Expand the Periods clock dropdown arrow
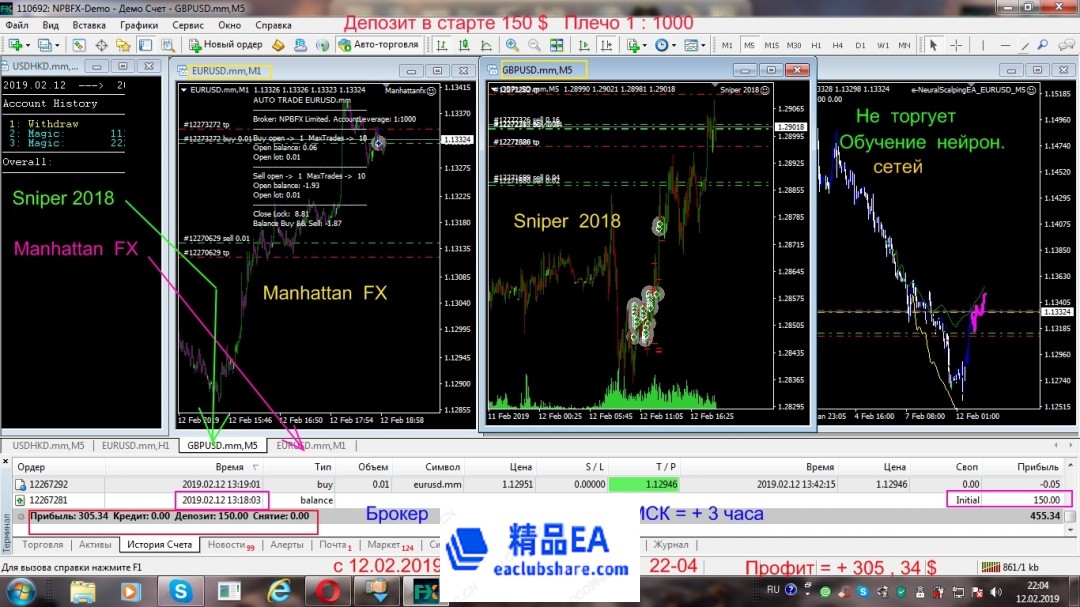 [x=673, y=45]
